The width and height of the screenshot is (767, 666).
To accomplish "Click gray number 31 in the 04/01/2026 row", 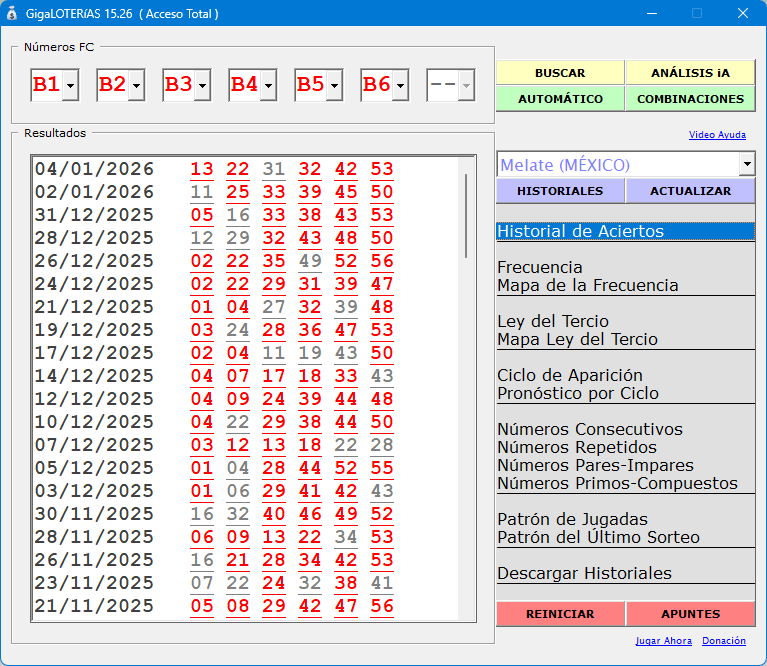I will click(274, 169).
